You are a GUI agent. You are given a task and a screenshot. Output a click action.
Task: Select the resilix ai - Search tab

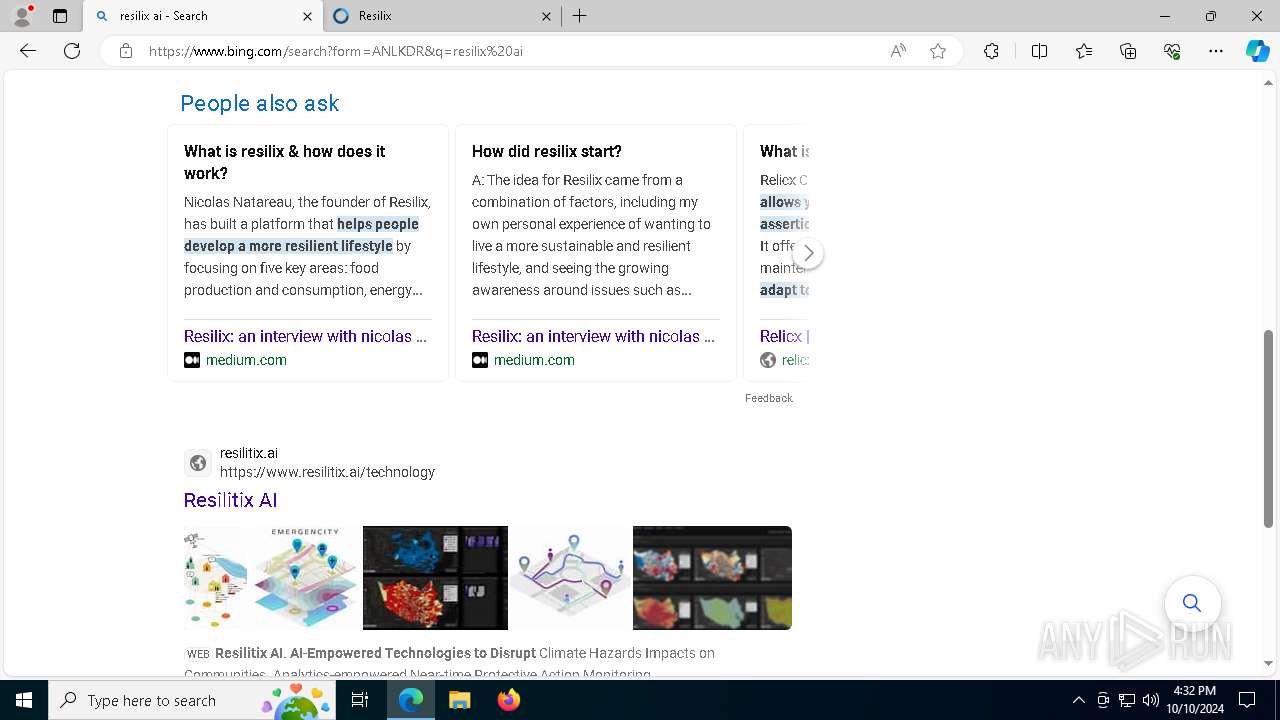pos(202,16)
